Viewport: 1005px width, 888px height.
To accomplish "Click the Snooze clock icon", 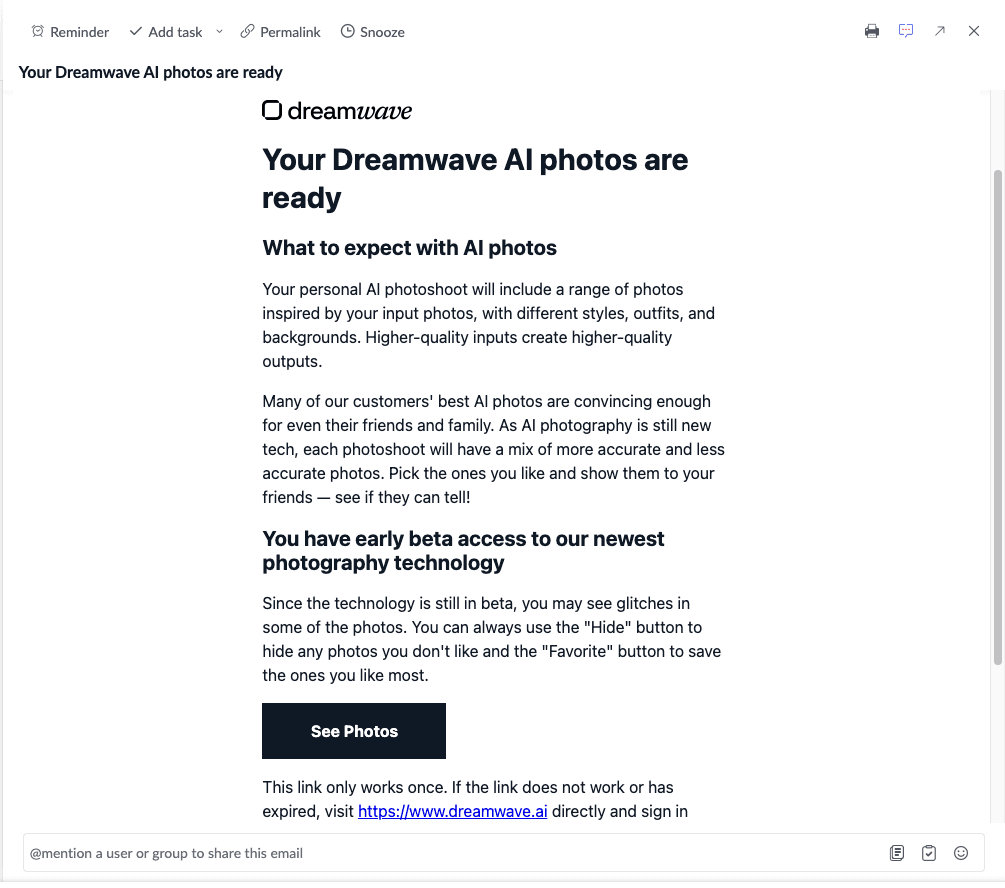I will click(x=349, y=31).
